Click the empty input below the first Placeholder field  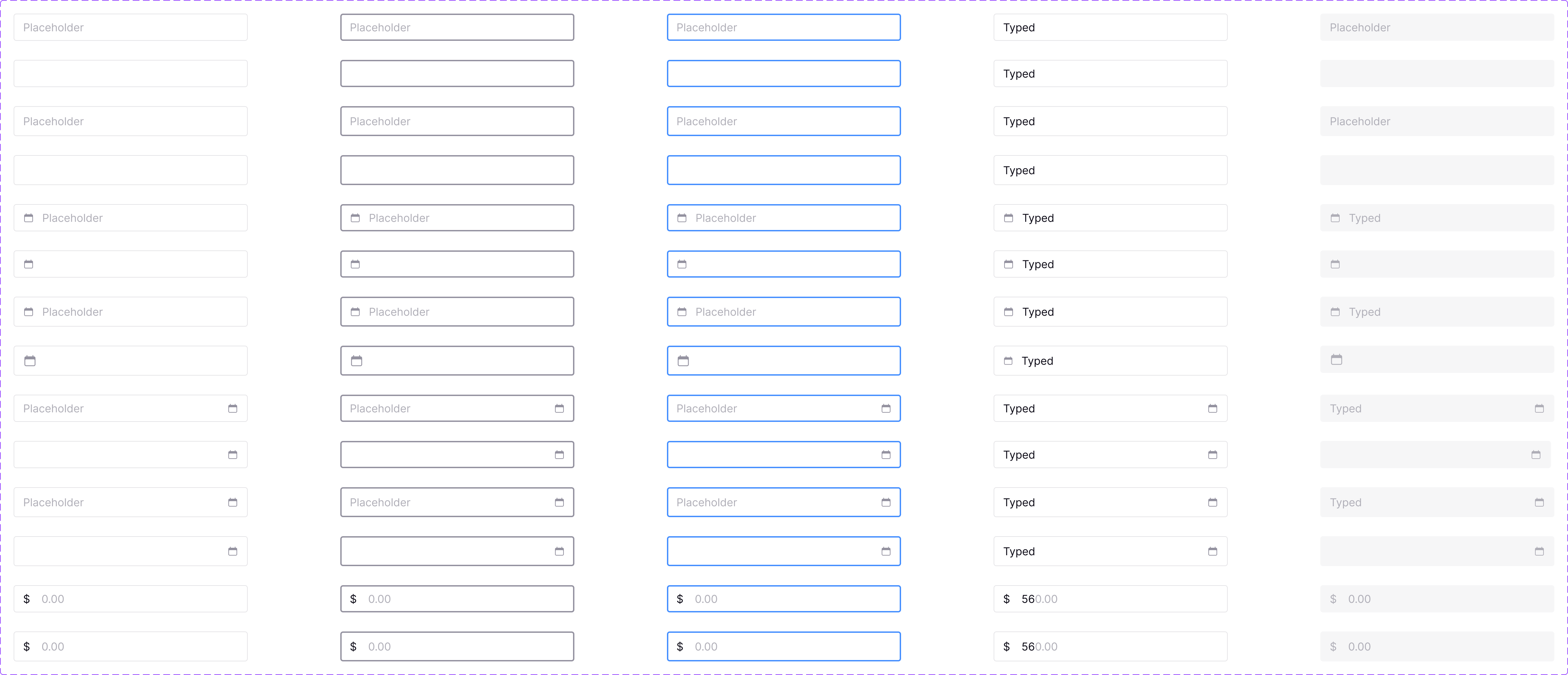(130, 73)
